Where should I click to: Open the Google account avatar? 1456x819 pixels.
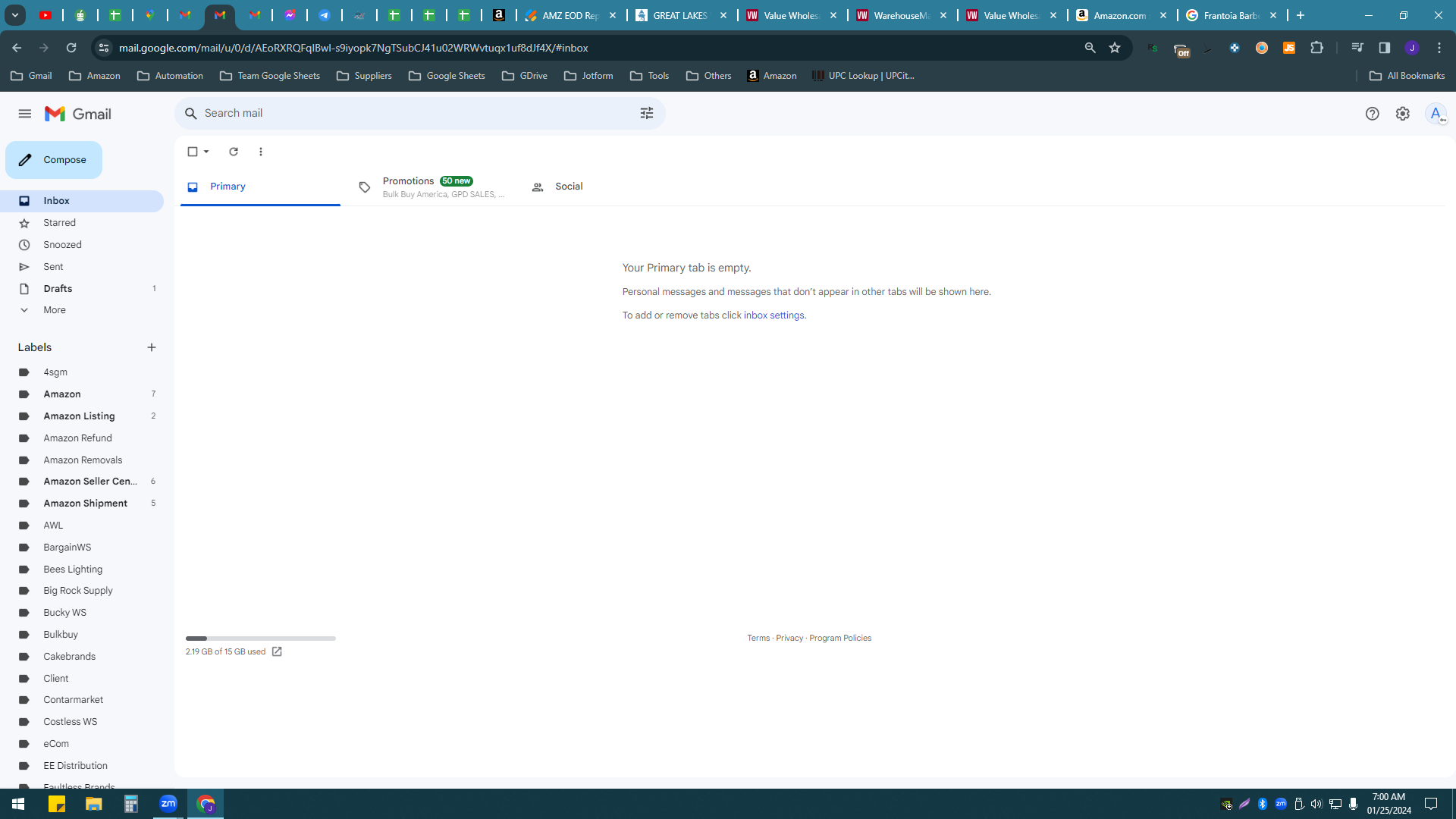[1436, 114]
